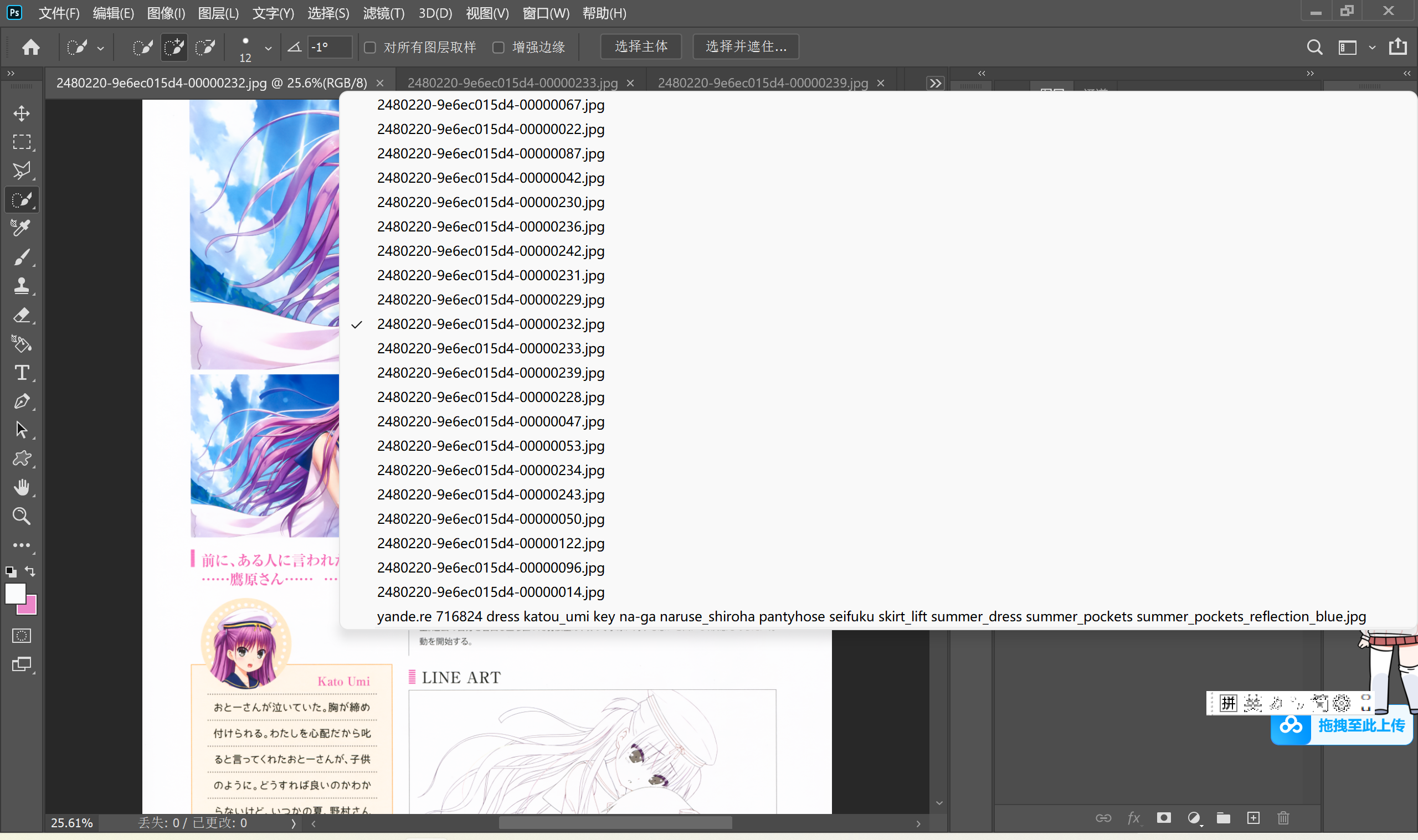
Task: Select the Eyedropper tool
Action: click(x=22, y=228)
